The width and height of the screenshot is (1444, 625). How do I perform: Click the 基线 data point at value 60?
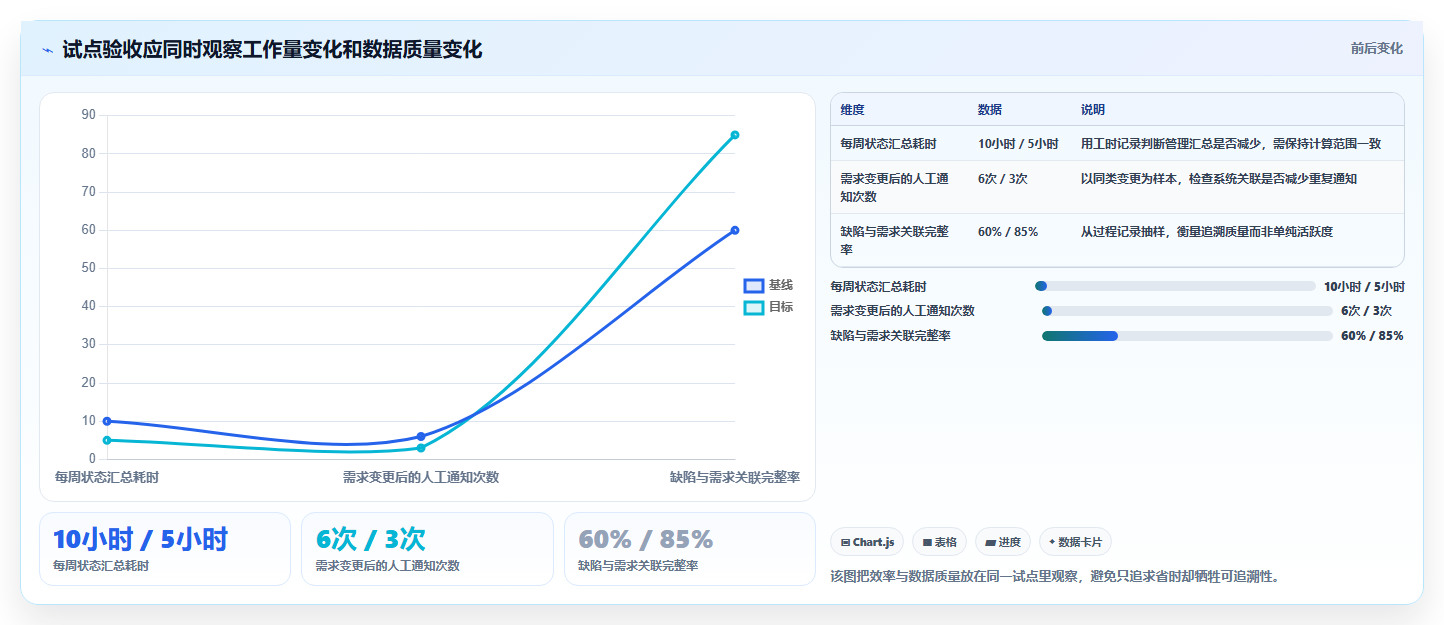(x=735, y=230)
